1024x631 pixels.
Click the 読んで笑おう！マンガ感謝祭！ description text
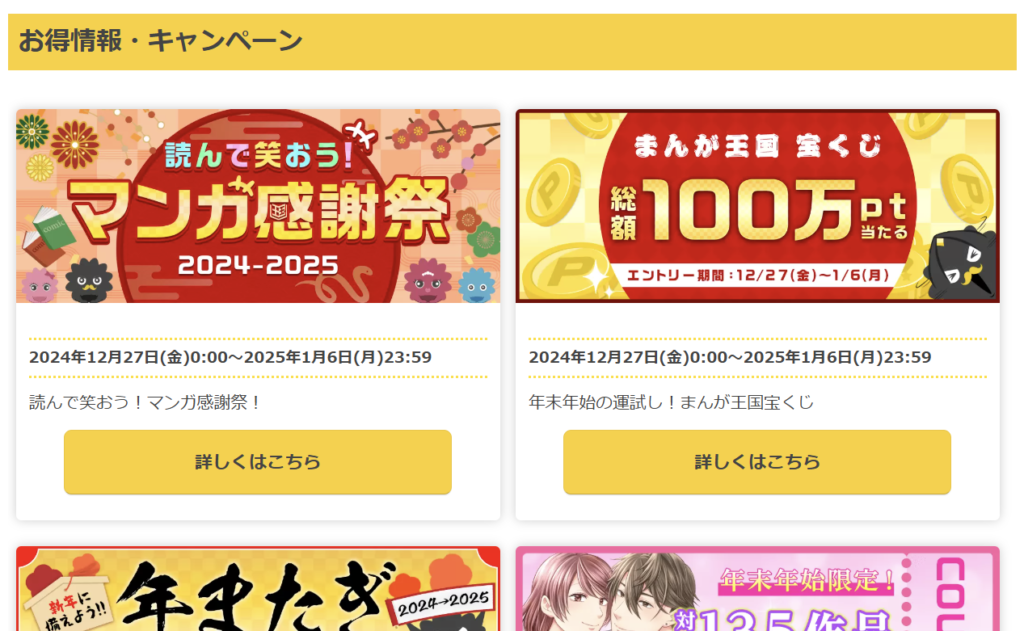tap(145, 402)
